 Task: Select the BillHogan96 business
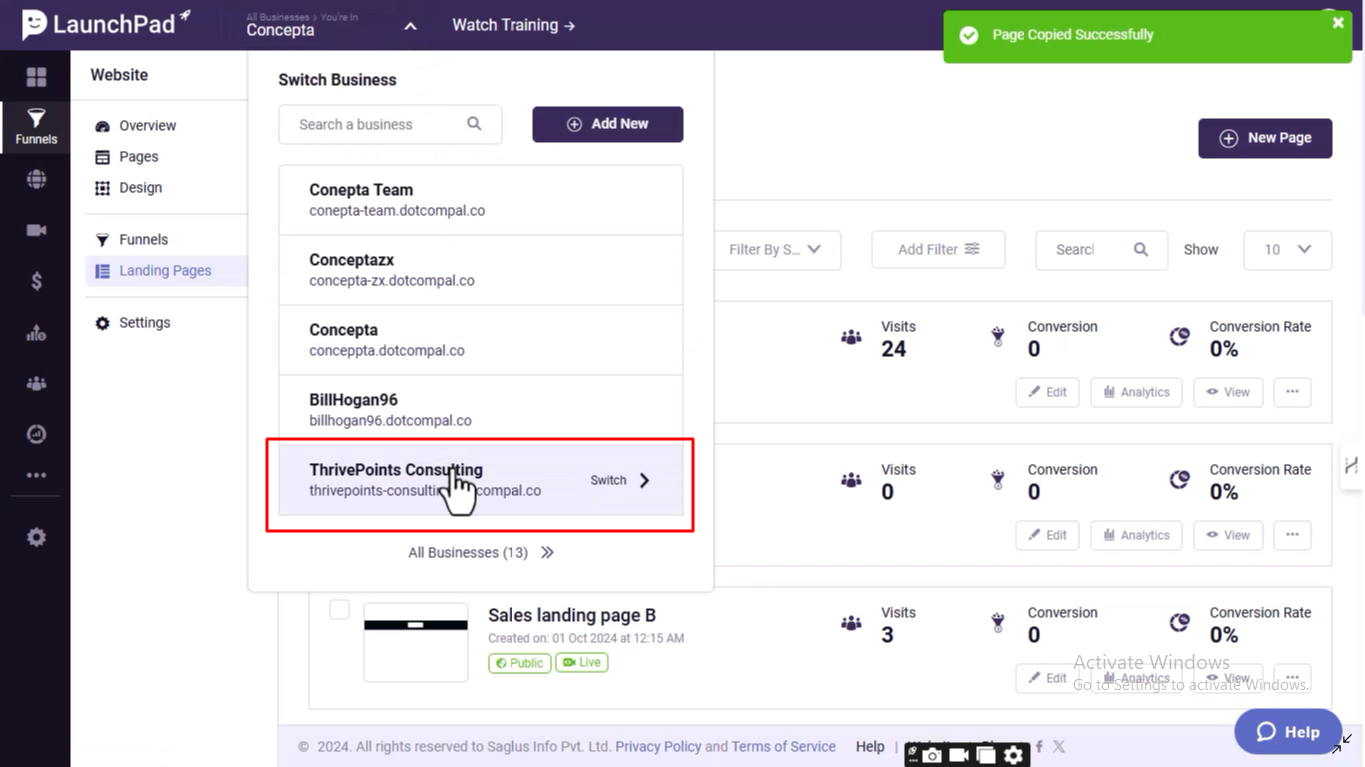481,410
